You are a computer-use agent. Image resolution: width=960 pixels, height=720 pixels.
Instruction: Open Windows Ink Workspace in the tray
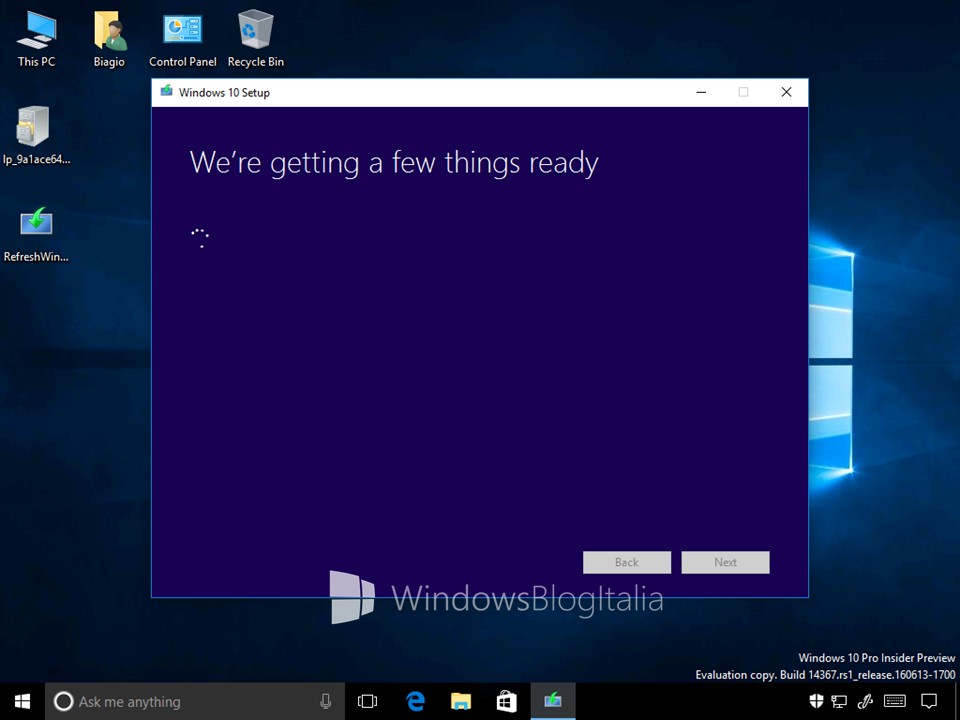coord(865,702)
